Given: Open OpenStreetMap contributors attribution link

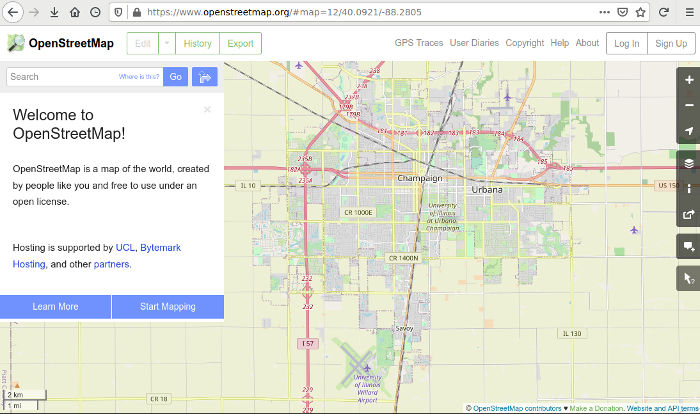Looking at the screenshot, I should click(517, 408).
